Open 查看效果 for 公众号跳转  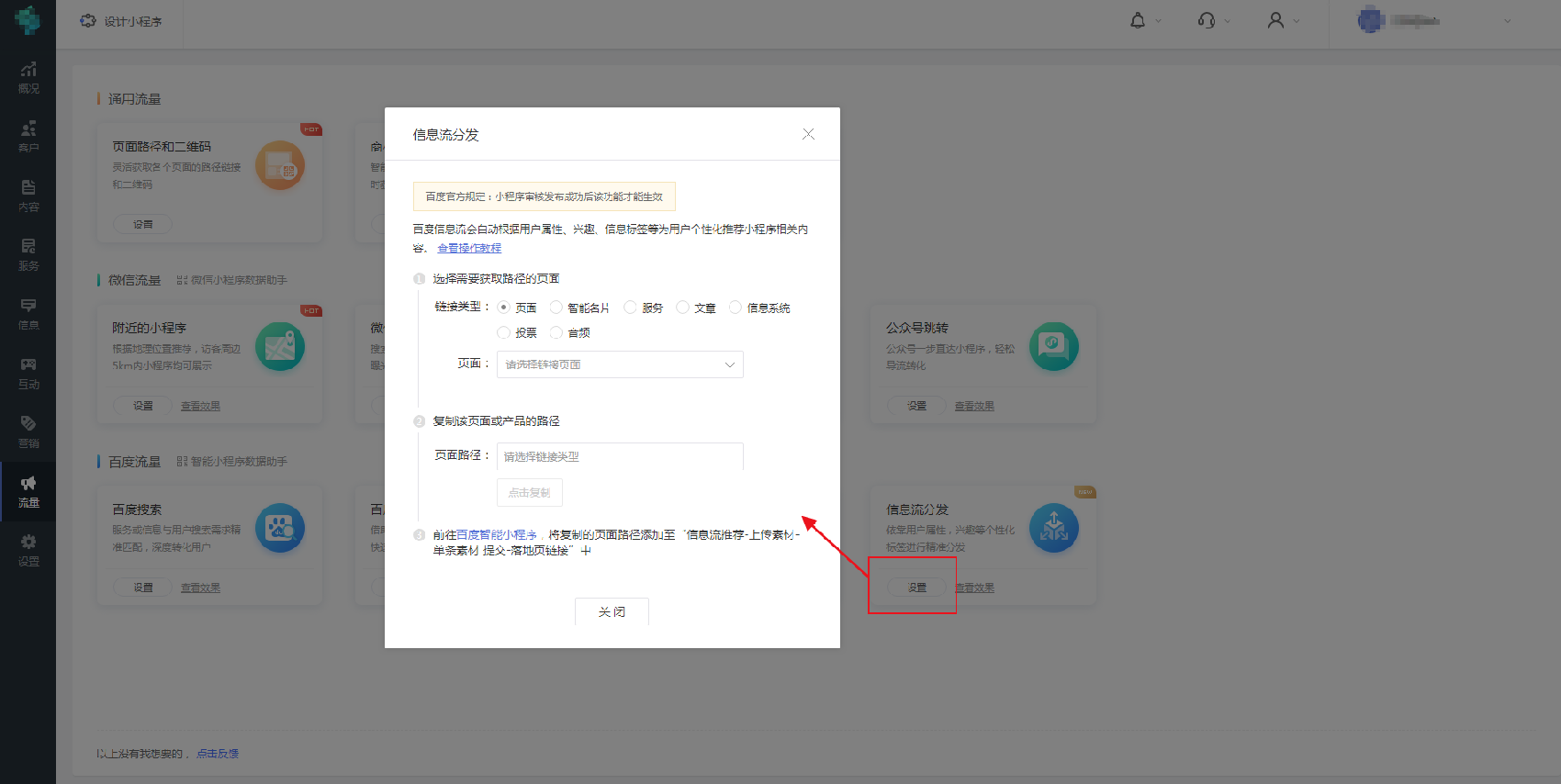pyautogui.click(x=974, y=406)
